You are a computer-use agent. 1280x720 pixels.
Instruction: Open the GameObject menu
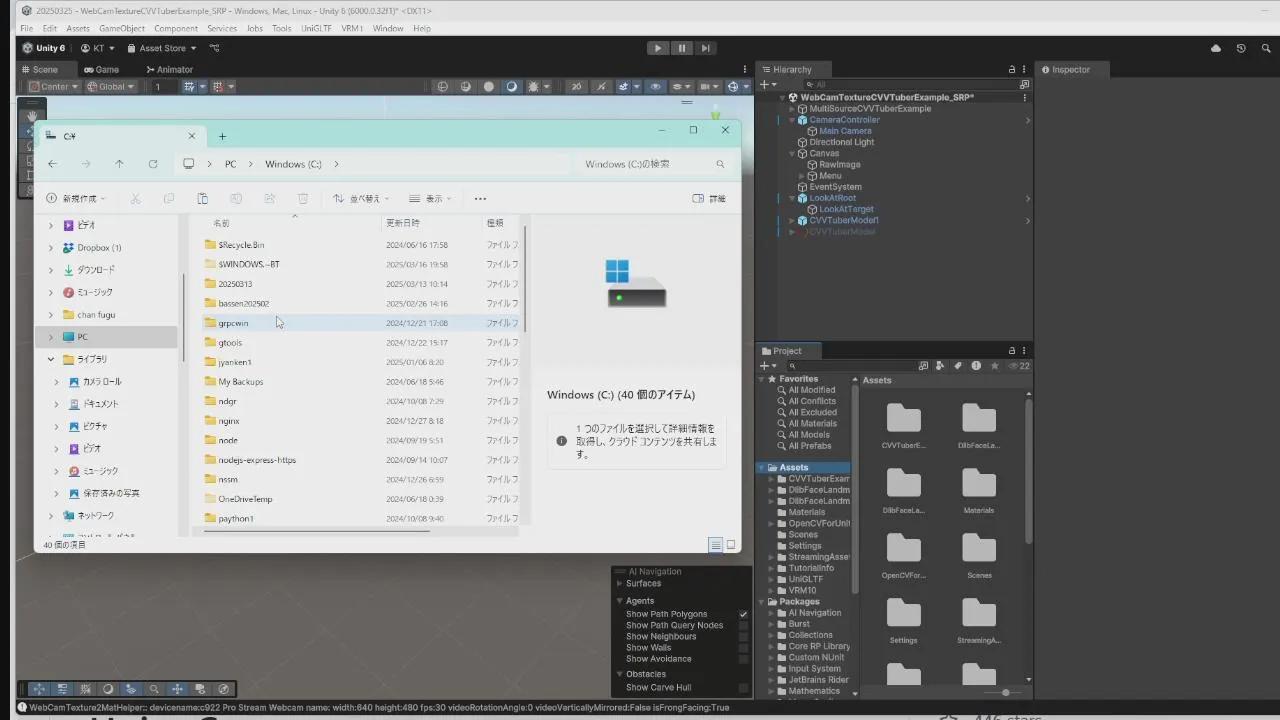121,29
